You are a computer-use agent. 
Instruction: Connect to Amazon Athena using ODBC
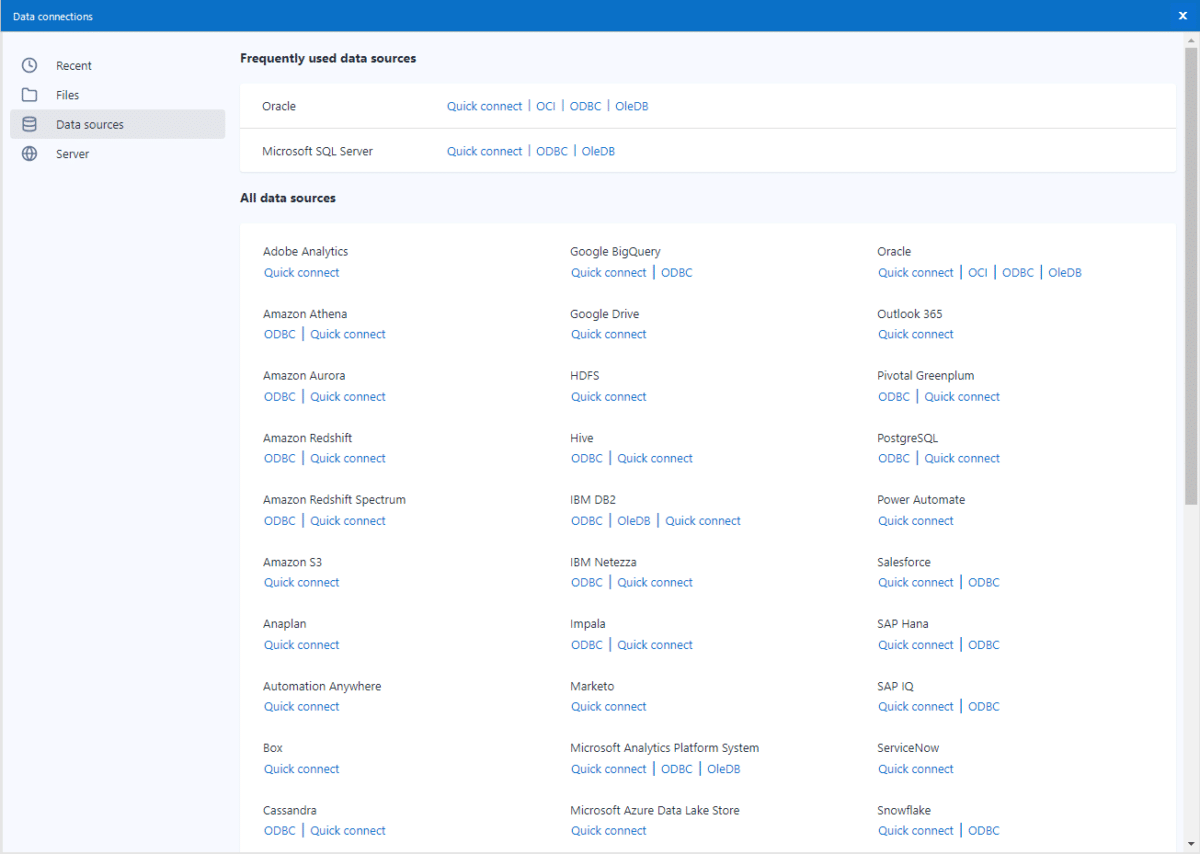pyautogui.click(x=280, y=334)
